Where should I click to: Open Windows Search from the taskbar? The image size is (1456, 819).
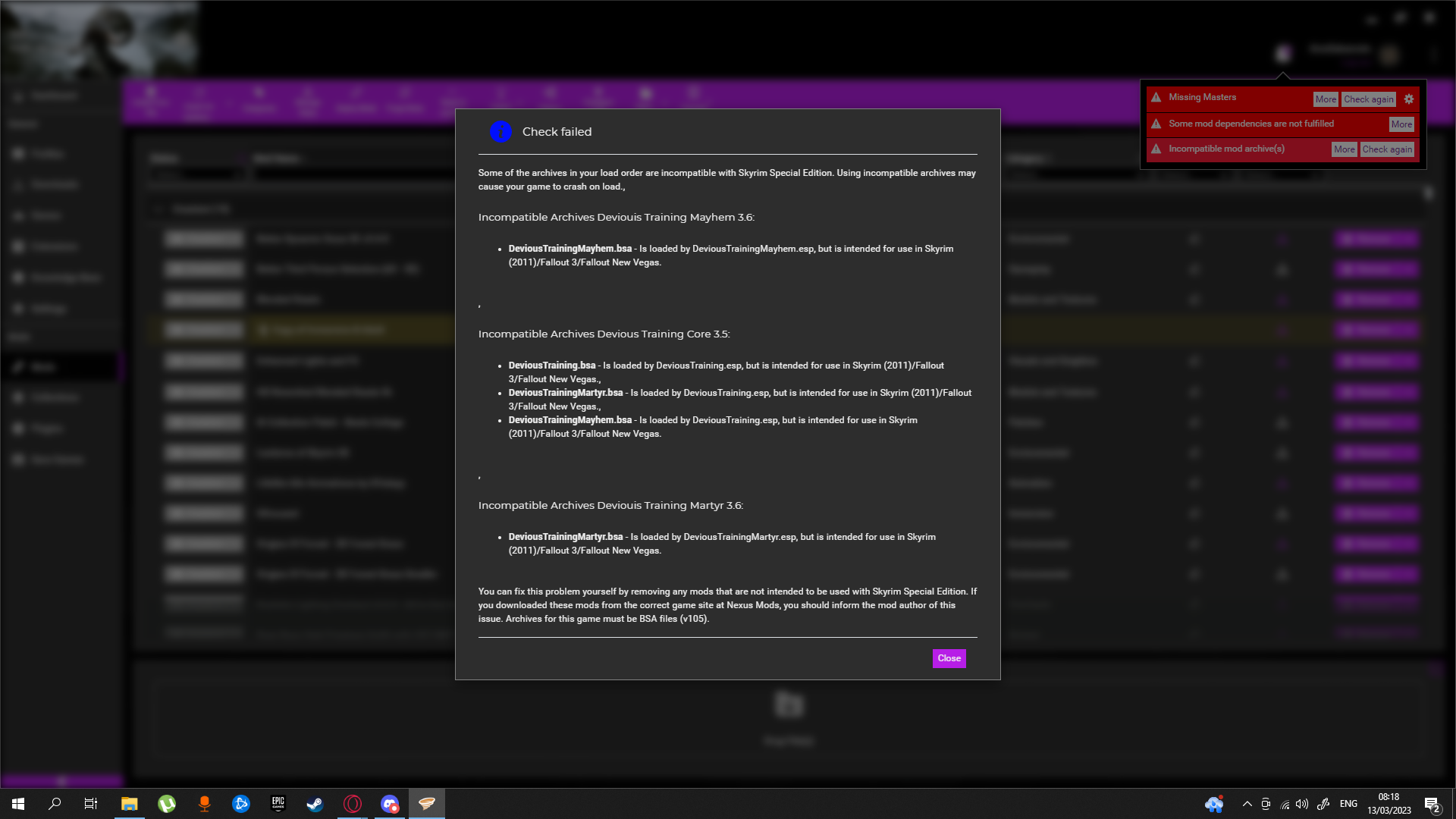tap(55, 804)
